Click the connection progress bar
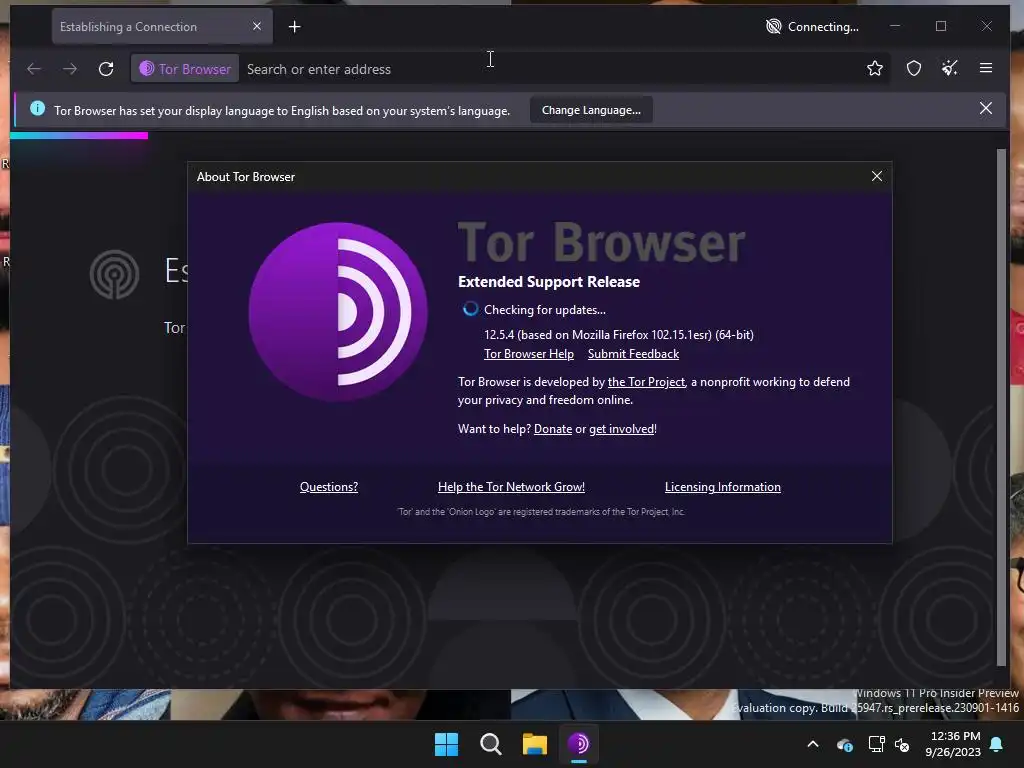Image resolution: width=1024 pixels, height=768 pixels. click(x=79, y=135)
